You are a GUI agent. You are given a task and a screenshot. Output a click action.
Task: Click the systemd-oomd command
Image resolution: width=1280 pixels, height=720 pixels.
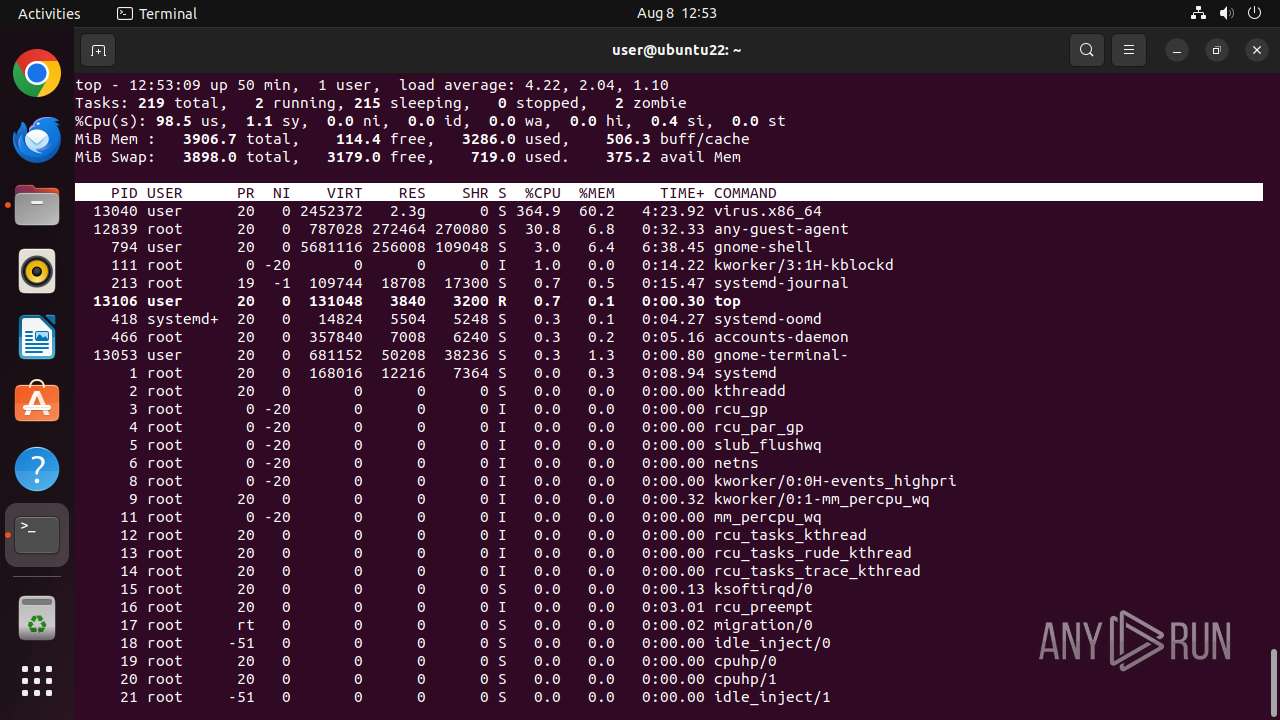click(767, 319)
